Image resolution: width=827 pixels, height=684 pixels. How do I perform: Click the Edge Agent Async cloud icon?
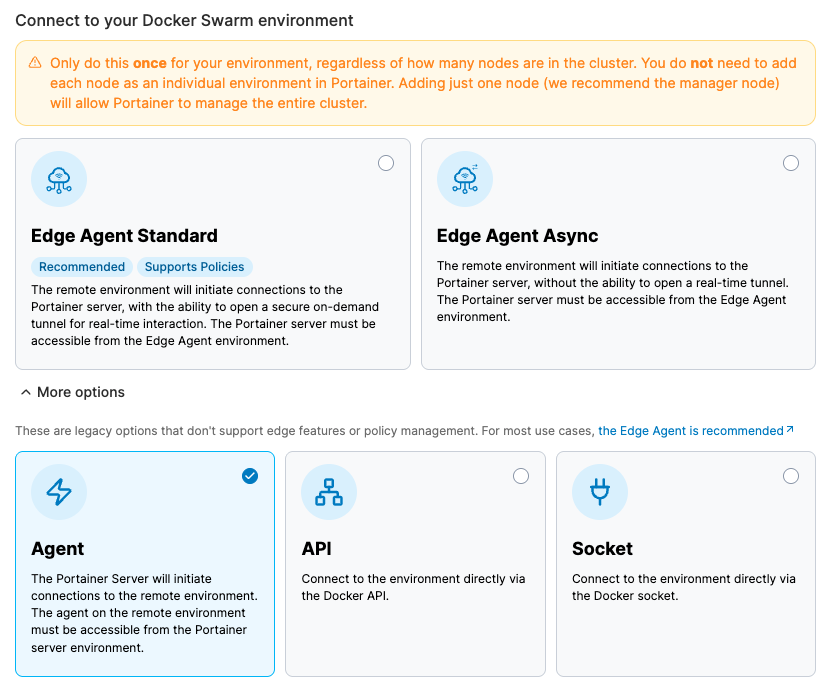pos(465,179)
